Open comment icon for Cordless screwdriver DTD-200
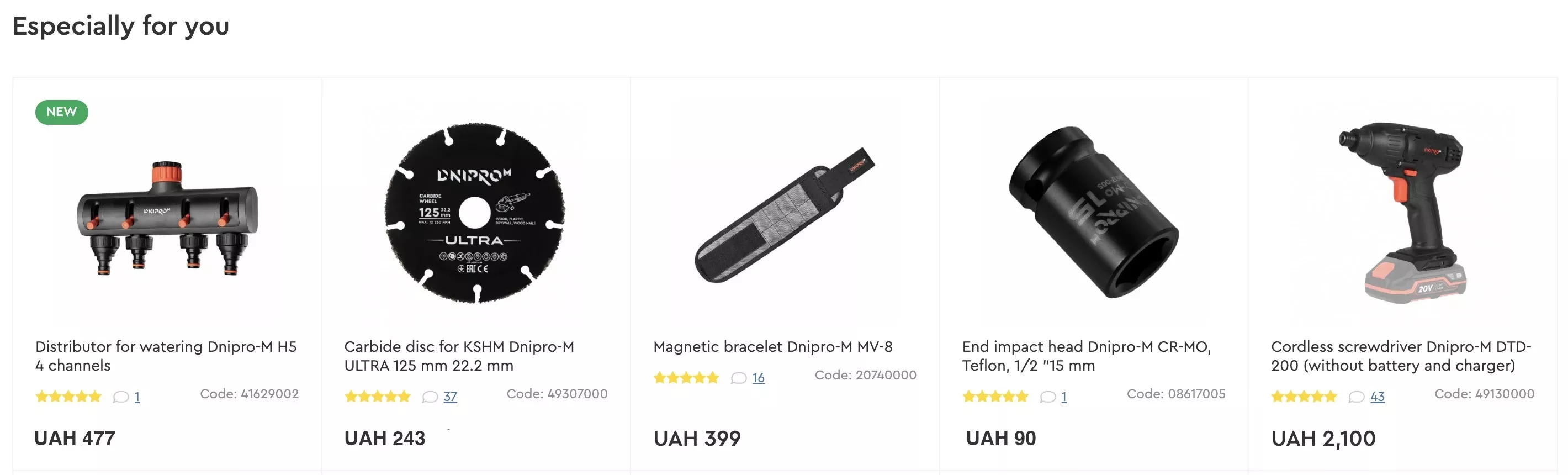The image size is (1568, 475). [x=1356, y=397]
